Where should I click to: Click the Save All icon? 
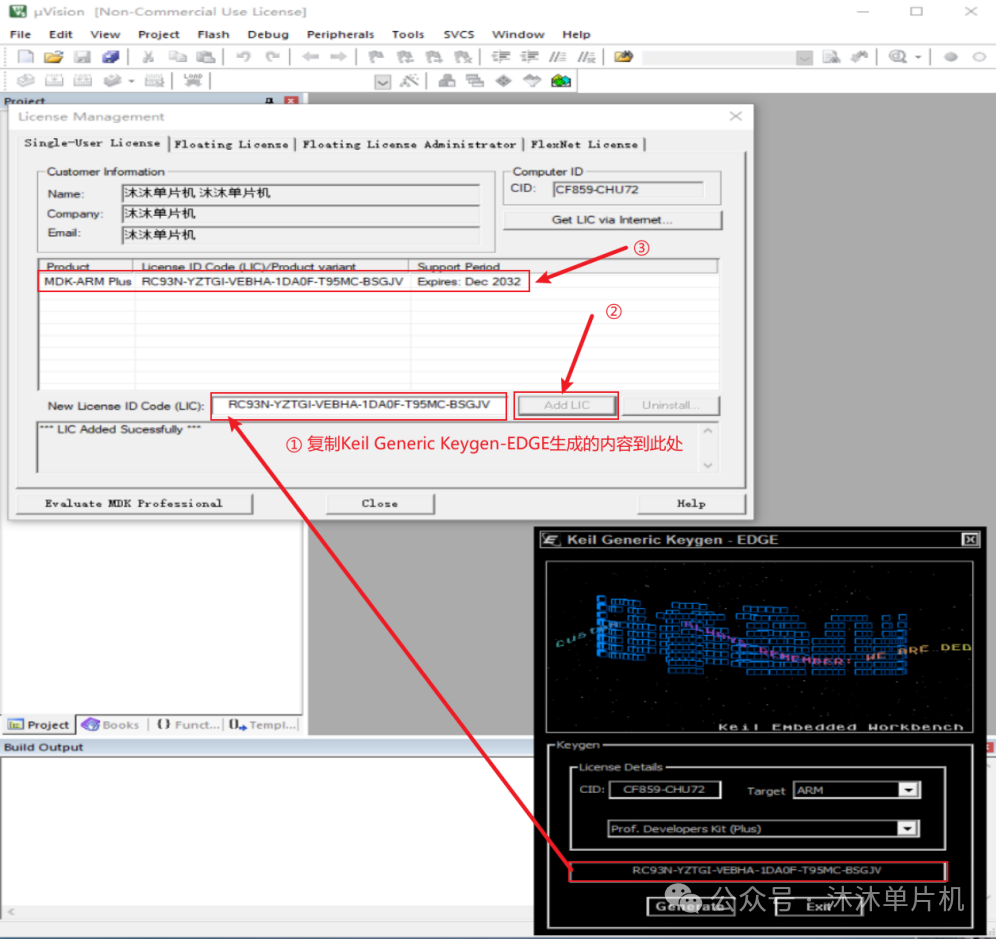[x=111, y=57]
